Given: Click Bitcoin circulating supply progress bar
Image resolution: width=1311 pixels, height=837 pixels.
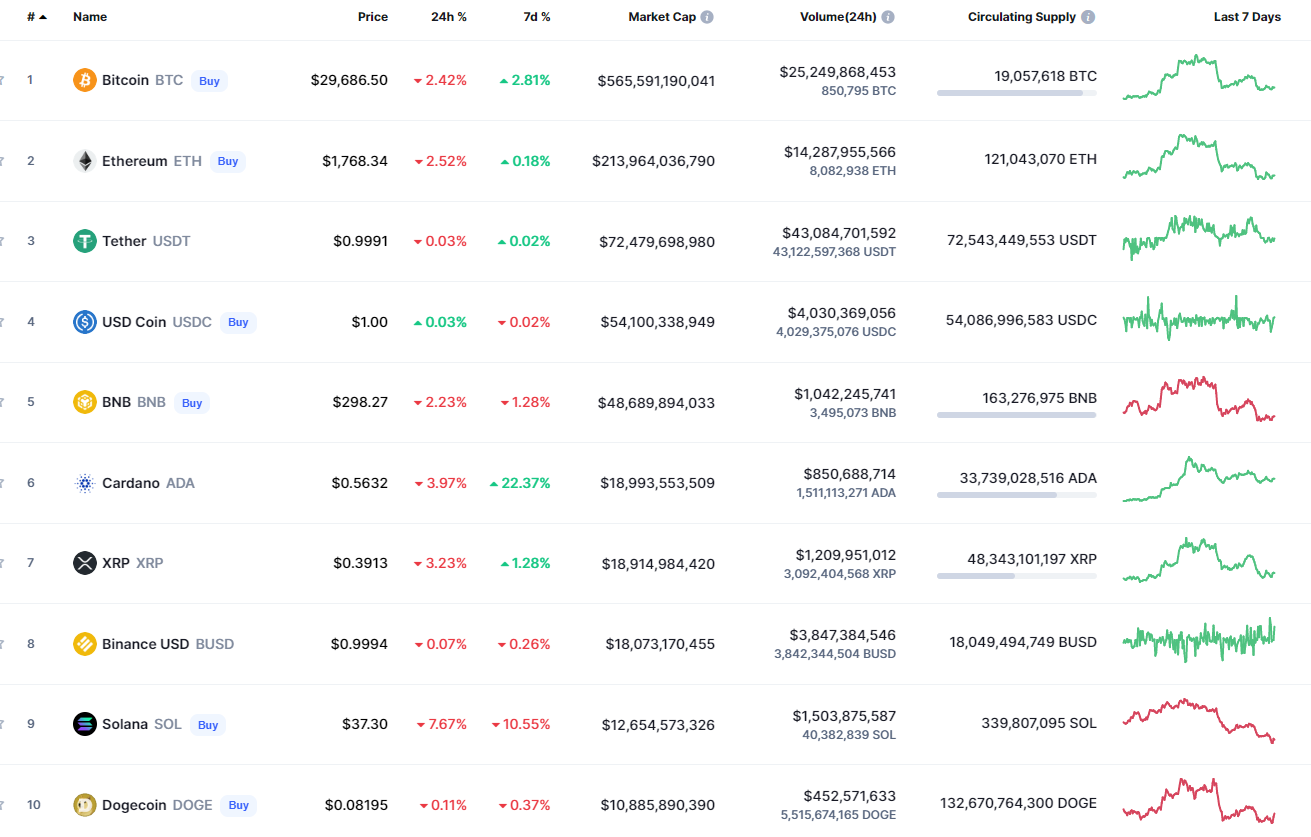Looking at the screenshot, I should [1016, 93].
